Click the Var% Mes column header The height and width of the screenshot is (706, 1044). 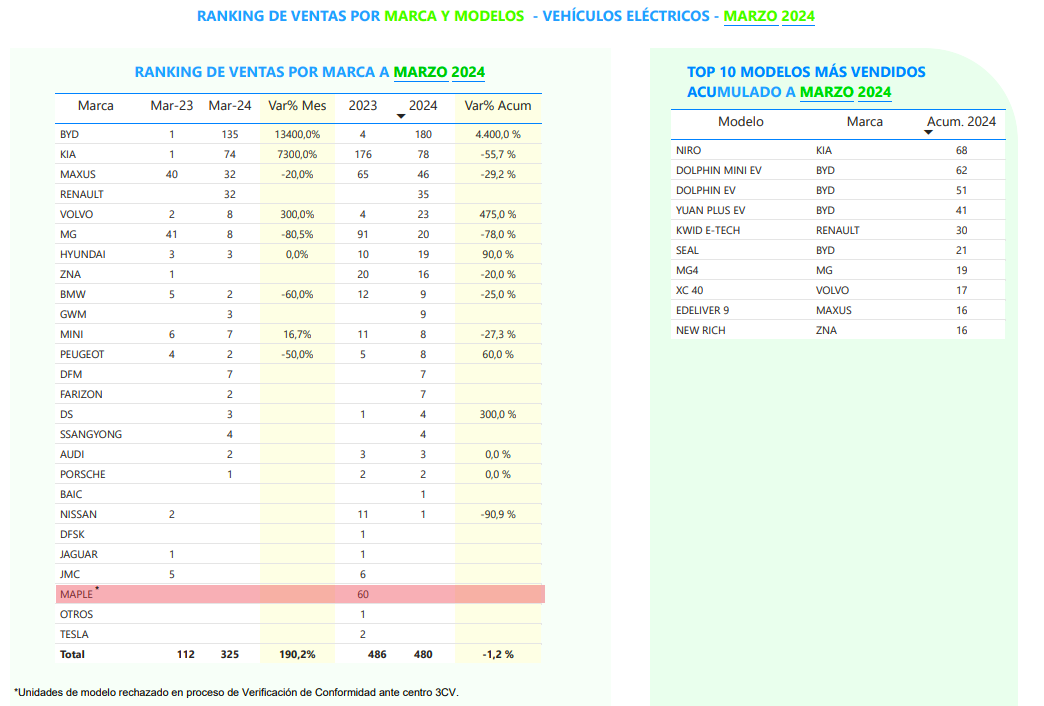297,105
